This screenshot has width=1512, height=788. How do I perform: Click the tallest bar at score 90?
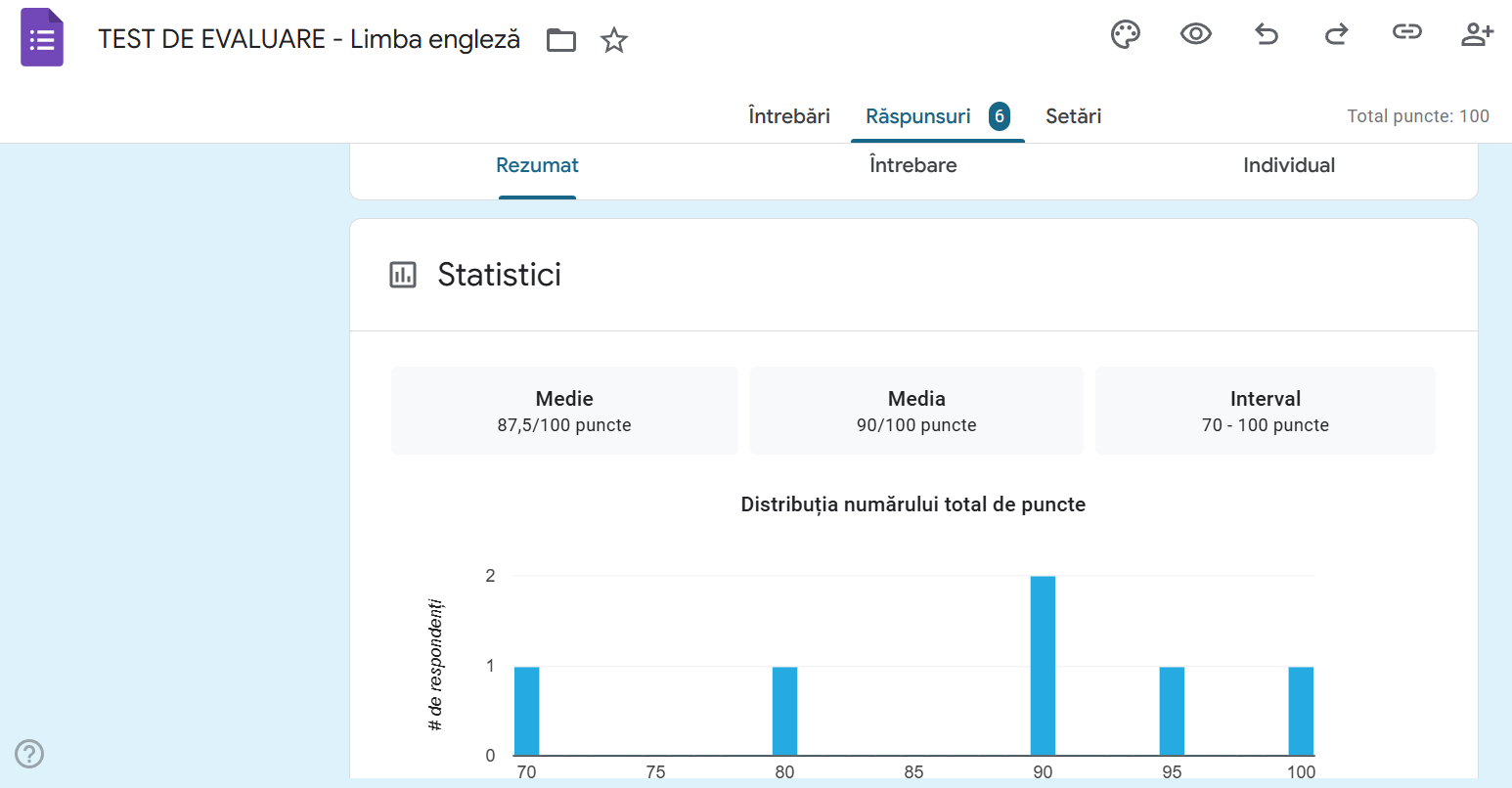[x=1043, y=666]
